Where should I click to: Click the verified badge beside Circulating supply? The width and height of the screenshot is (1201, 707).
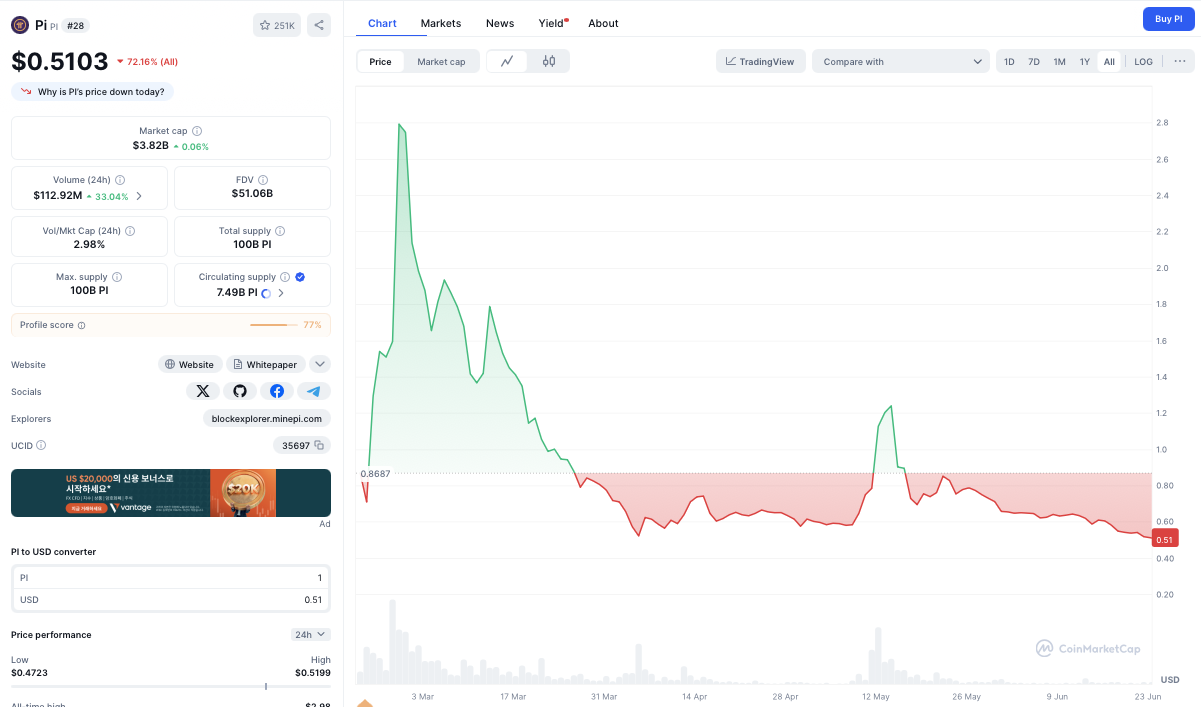300,277
